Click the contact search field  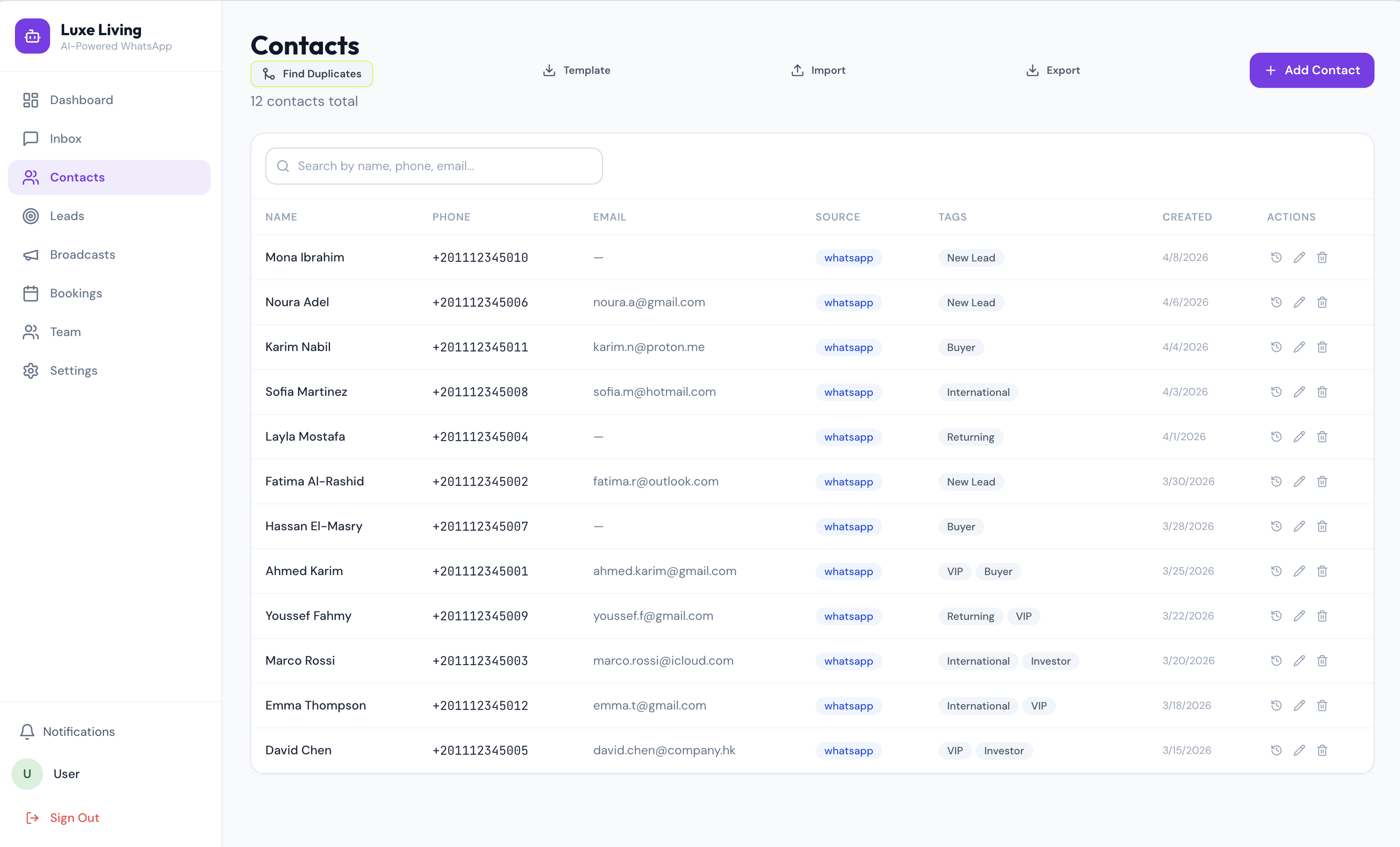434,166
